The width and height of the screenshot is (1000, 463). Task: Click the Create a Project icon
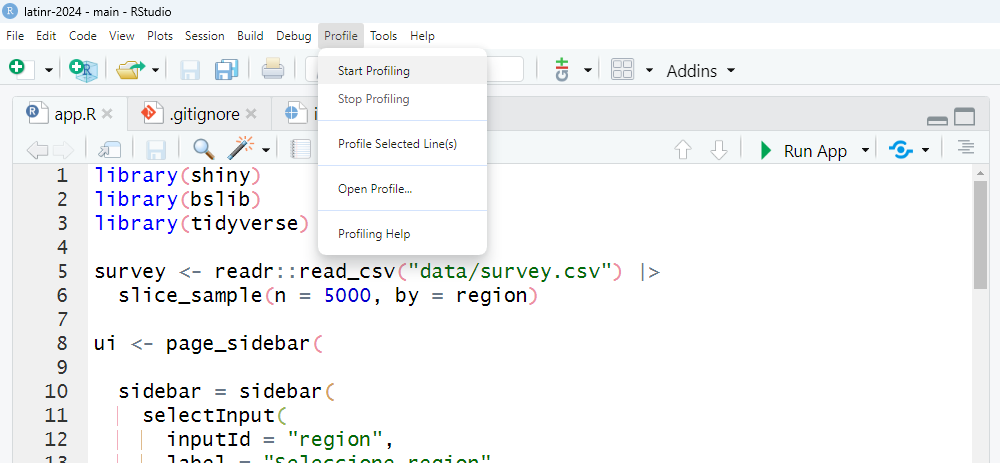[x=84, y=69]
